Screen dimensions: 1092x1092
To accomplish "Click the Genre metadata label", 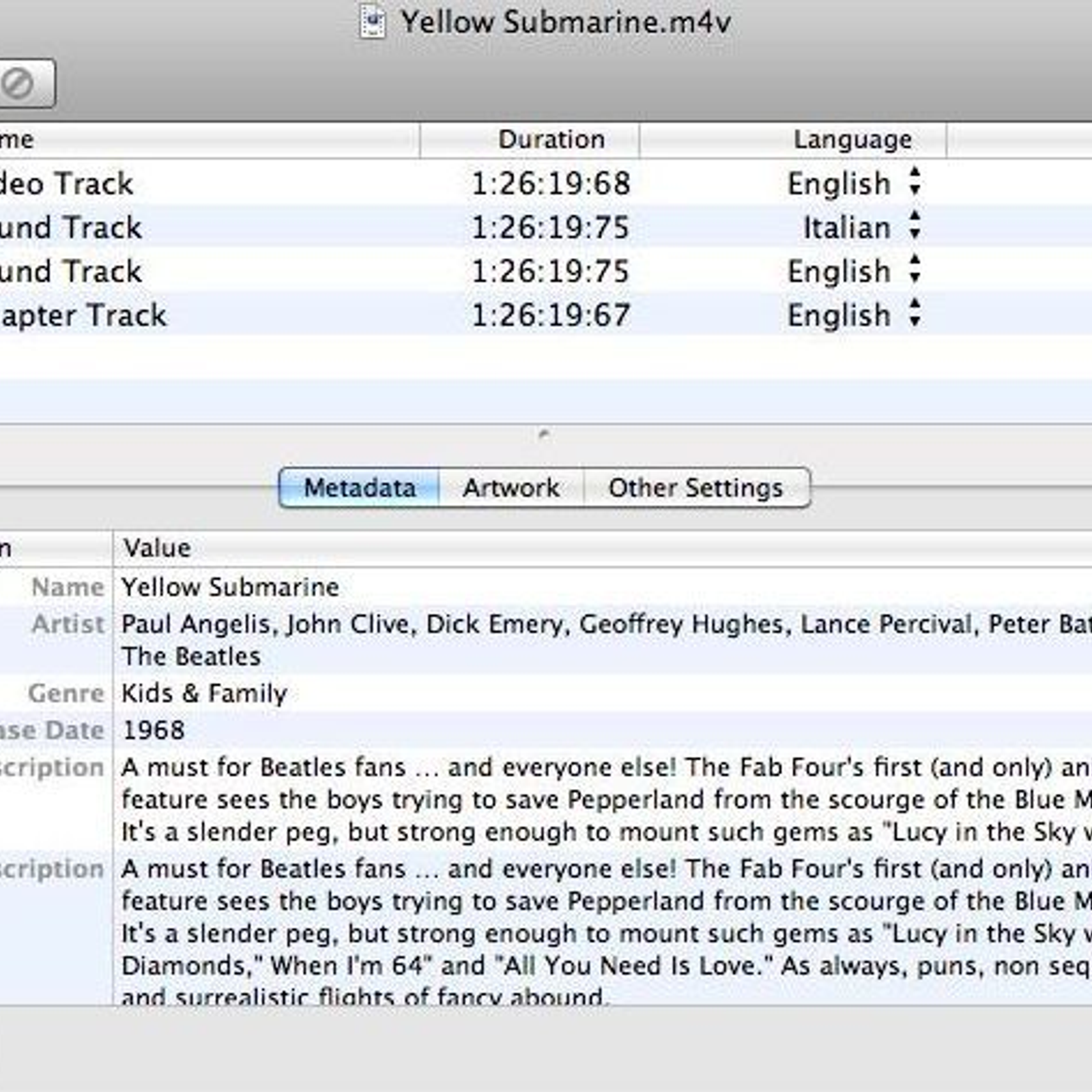I will [66, 693].
